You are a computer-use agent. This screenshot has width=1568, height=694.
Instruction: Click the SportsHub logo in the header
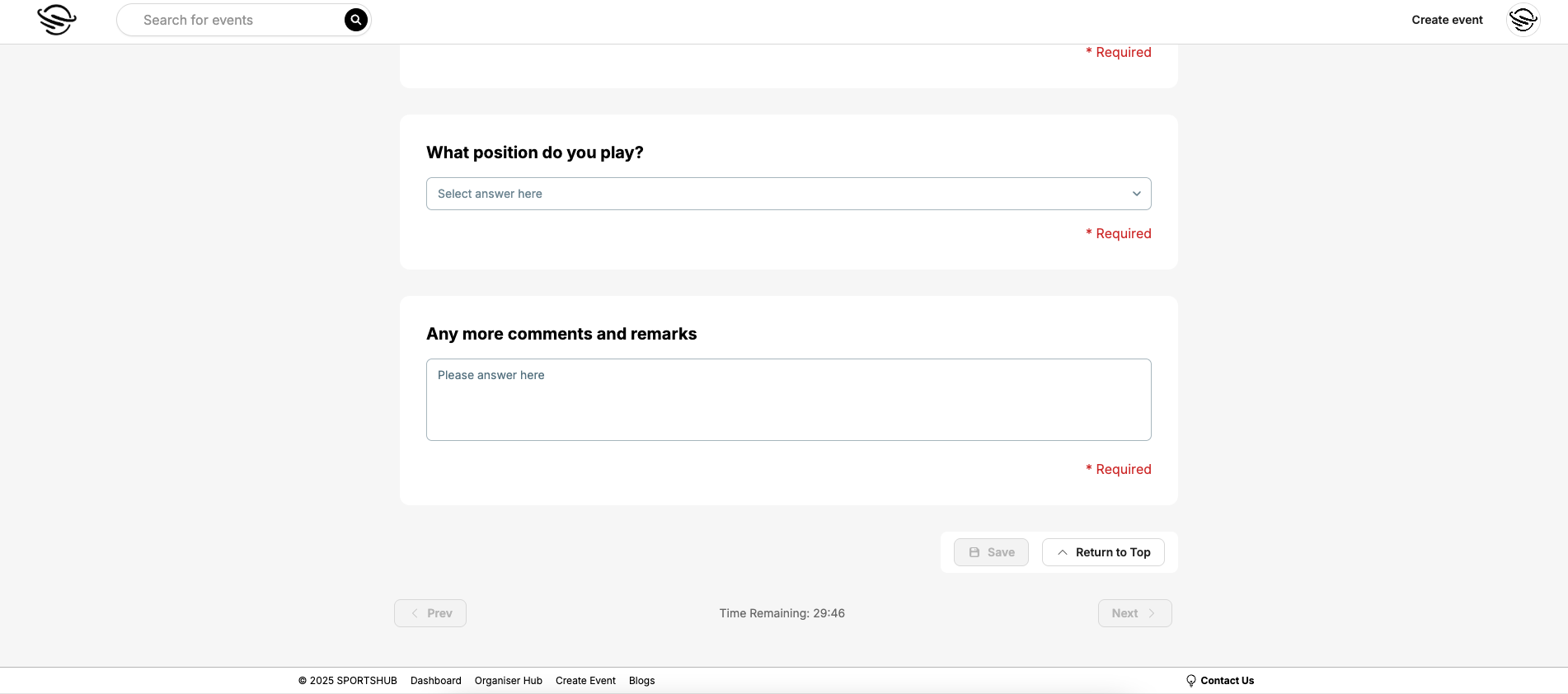pos(57,20)
